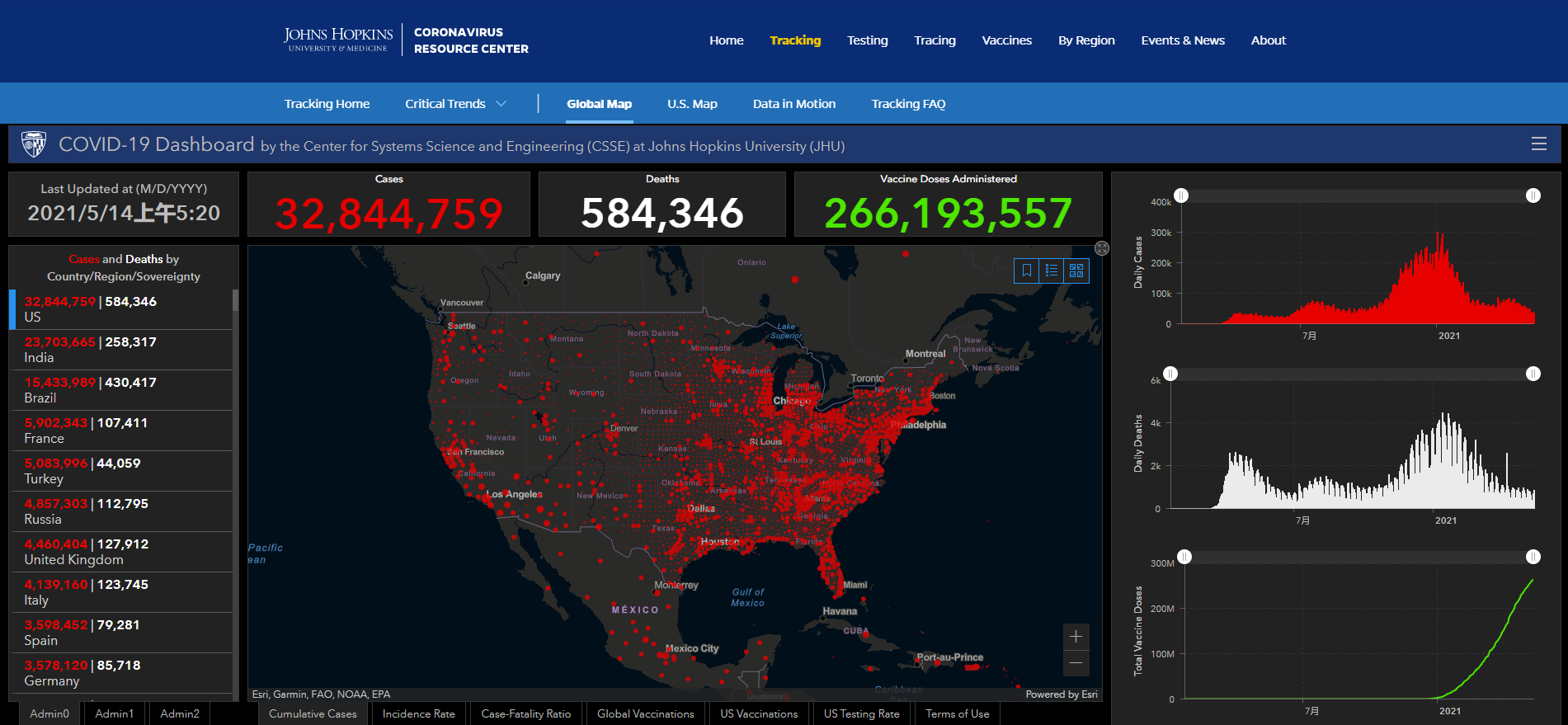Select the Admin2 tab

tap(180, 713)
